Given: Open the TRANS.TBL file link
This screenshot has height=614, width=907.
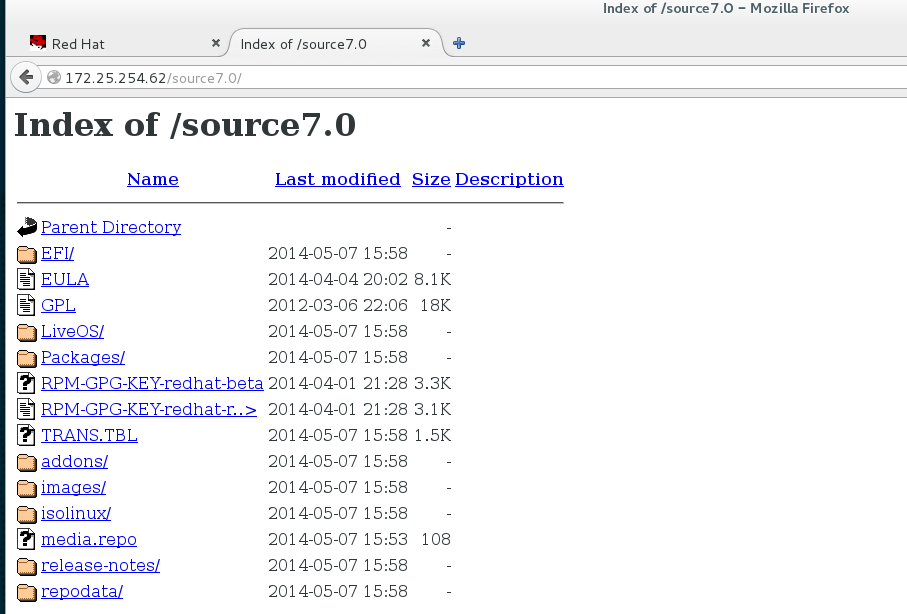Looking at the screenshot, I should point(89,436).
